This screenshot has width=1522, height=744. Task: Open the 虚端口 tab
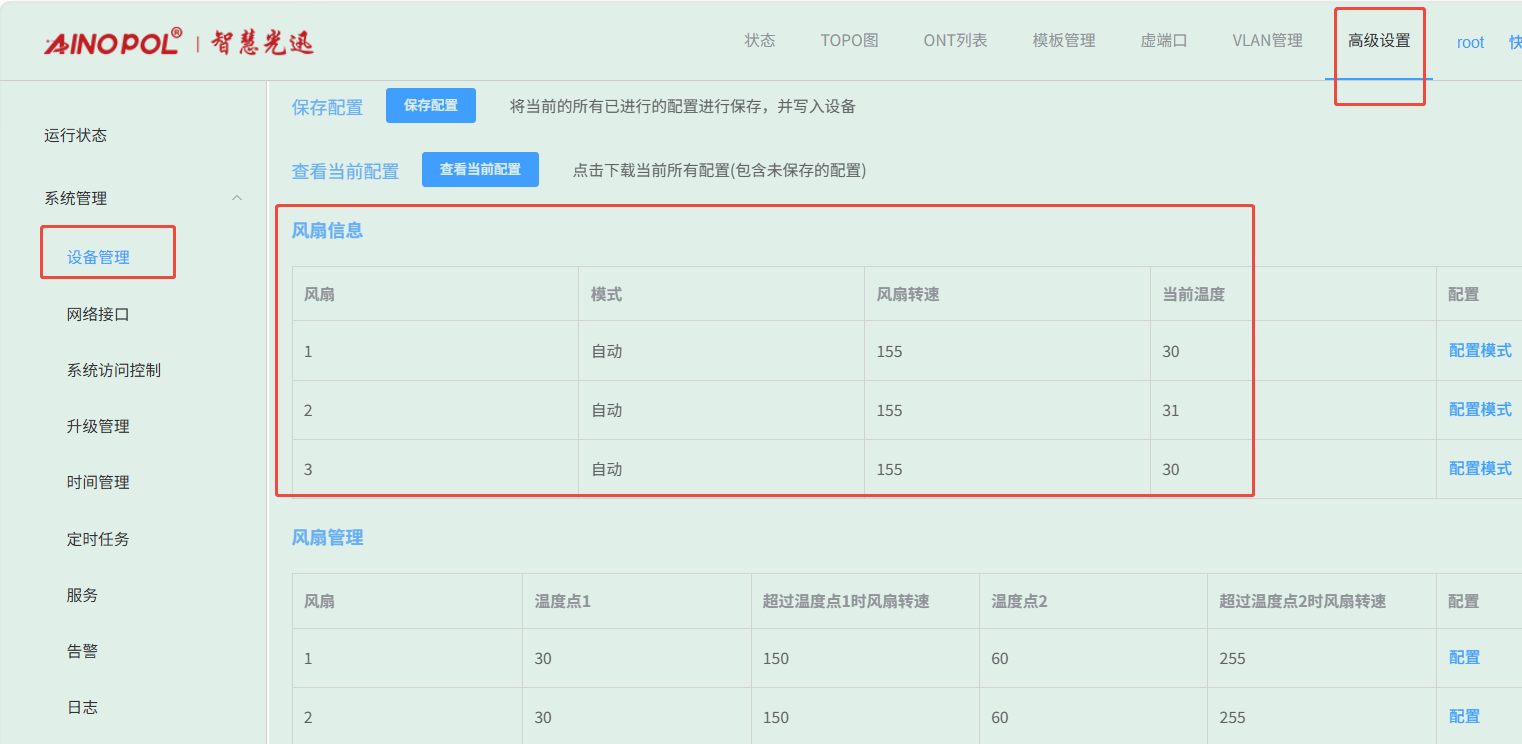click(1163, 41)
